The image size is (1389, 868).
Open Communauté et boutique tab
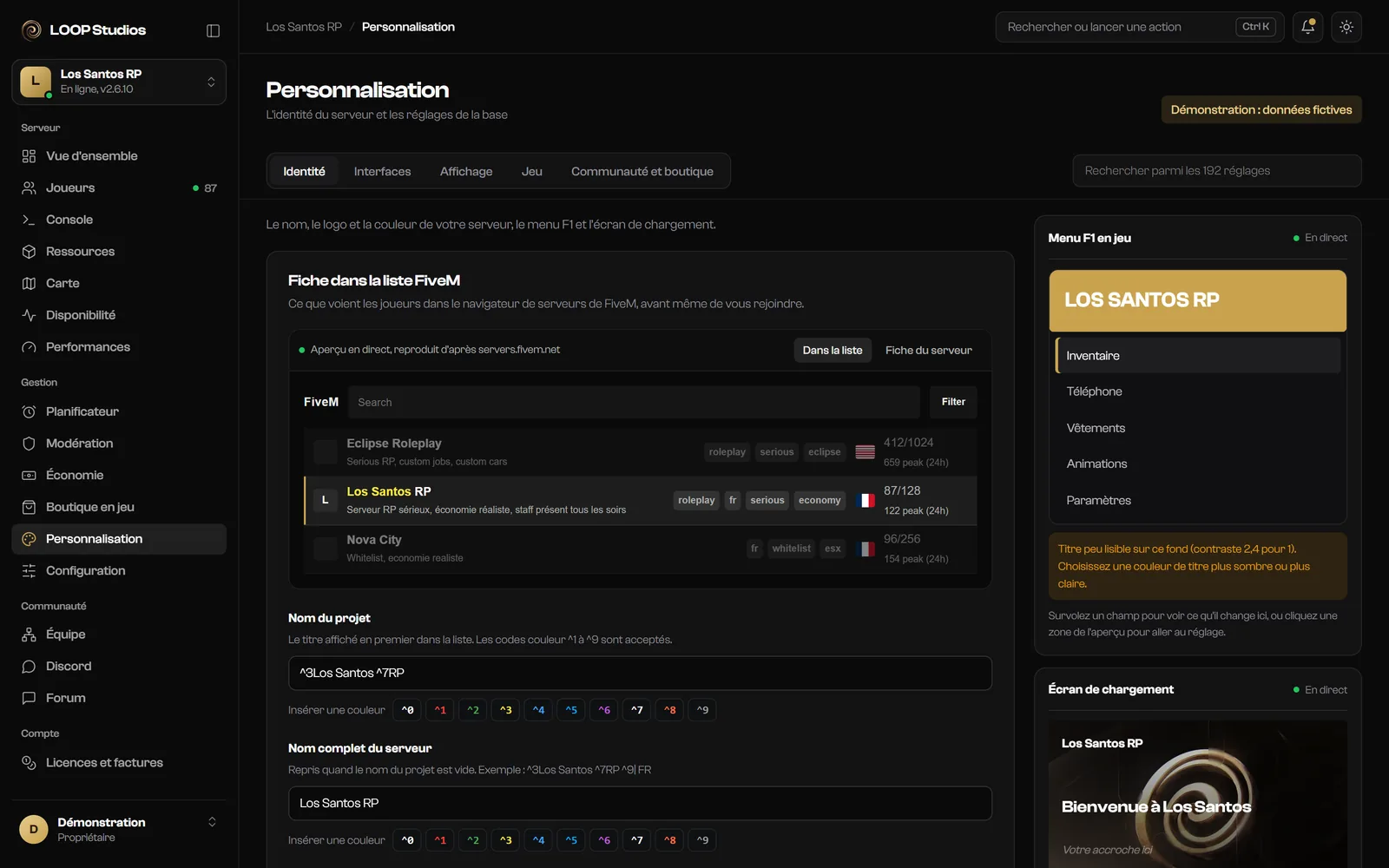(642, 171)
